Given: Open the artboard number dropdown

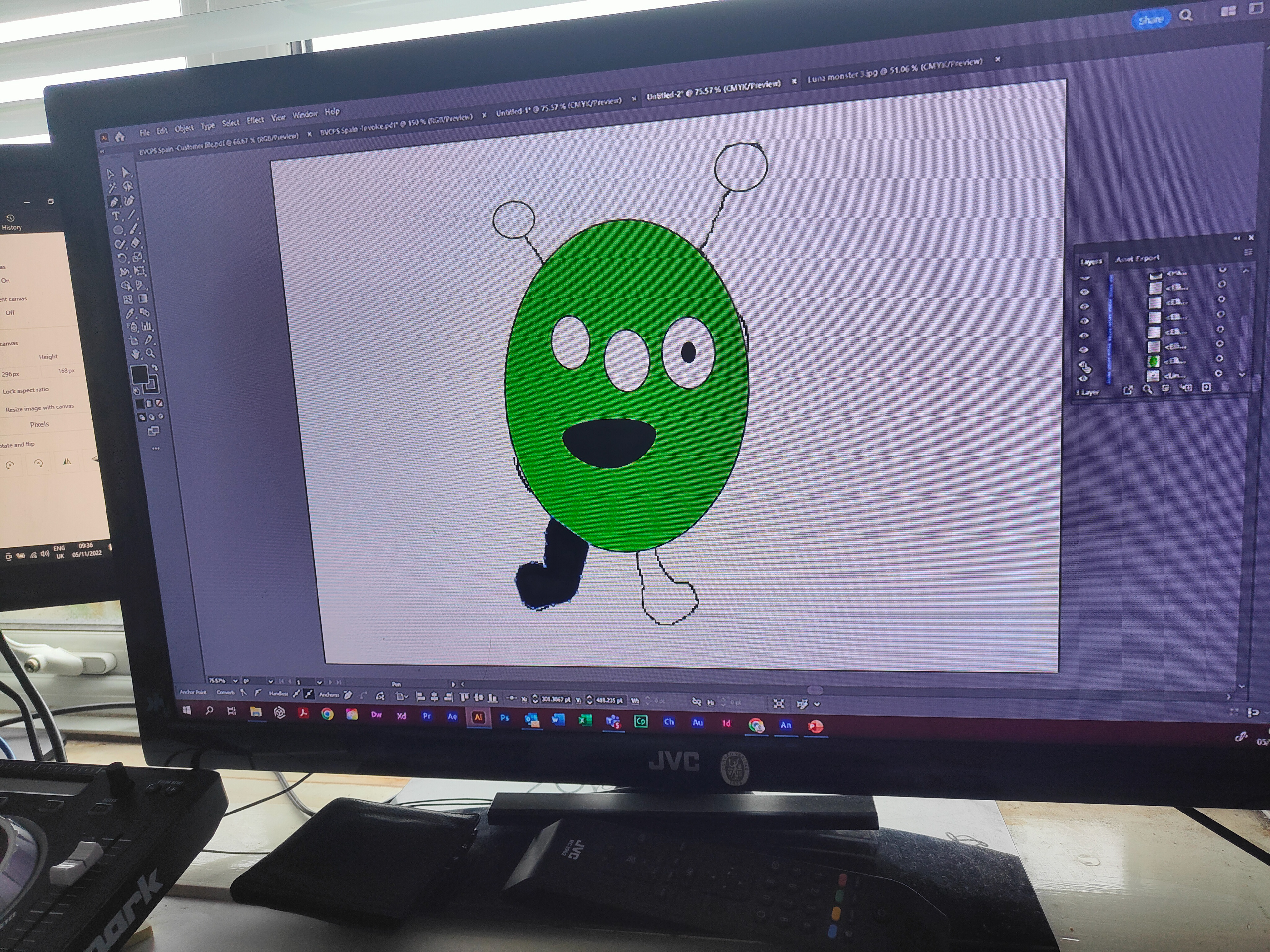Looking at the screenshot, I should point(319,682).
